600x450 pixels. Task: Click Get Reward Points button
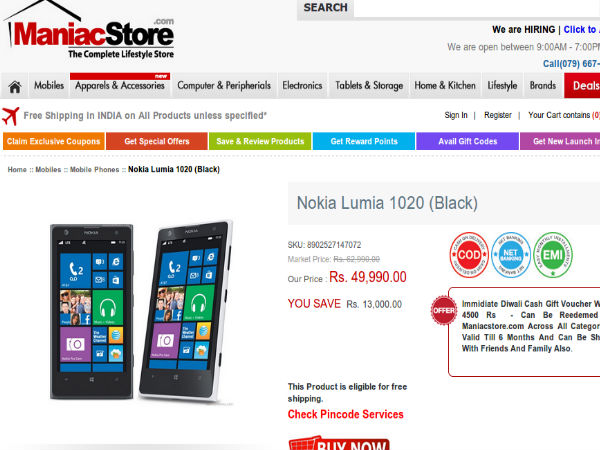(364, 141)
